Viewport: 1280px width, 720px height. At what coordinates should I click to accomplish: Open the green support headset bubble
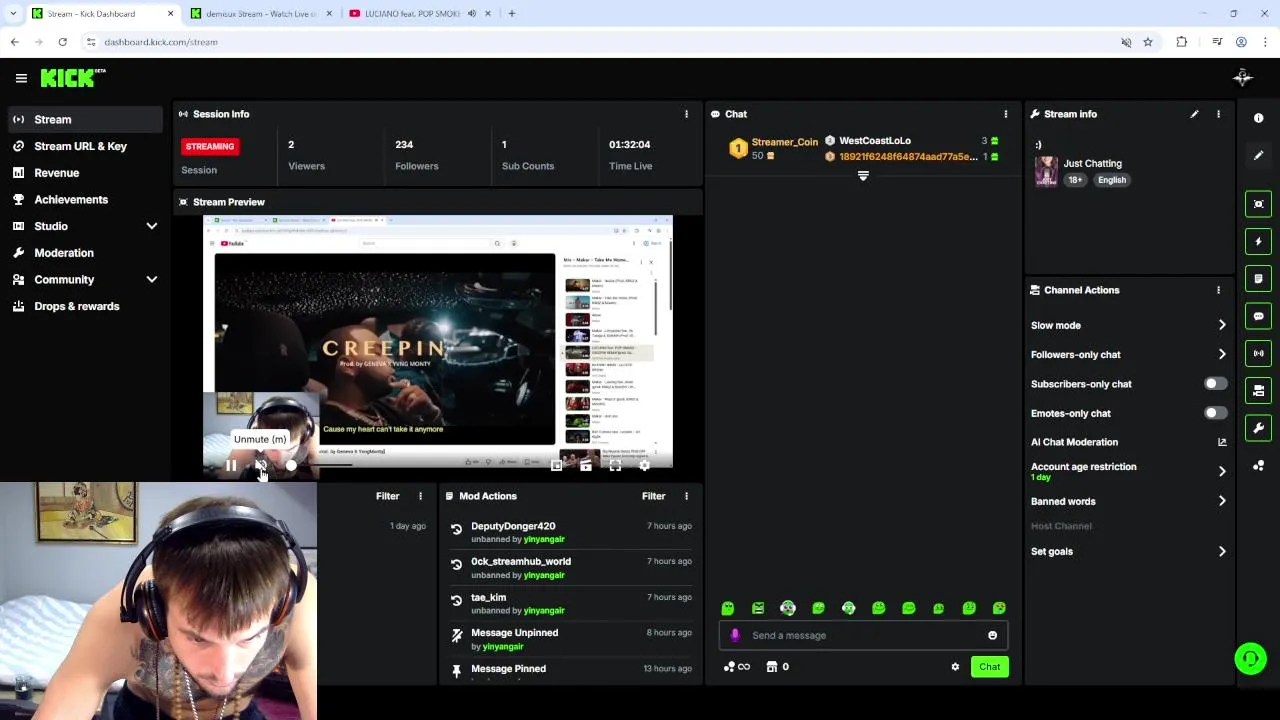(x=1250, y=658)
